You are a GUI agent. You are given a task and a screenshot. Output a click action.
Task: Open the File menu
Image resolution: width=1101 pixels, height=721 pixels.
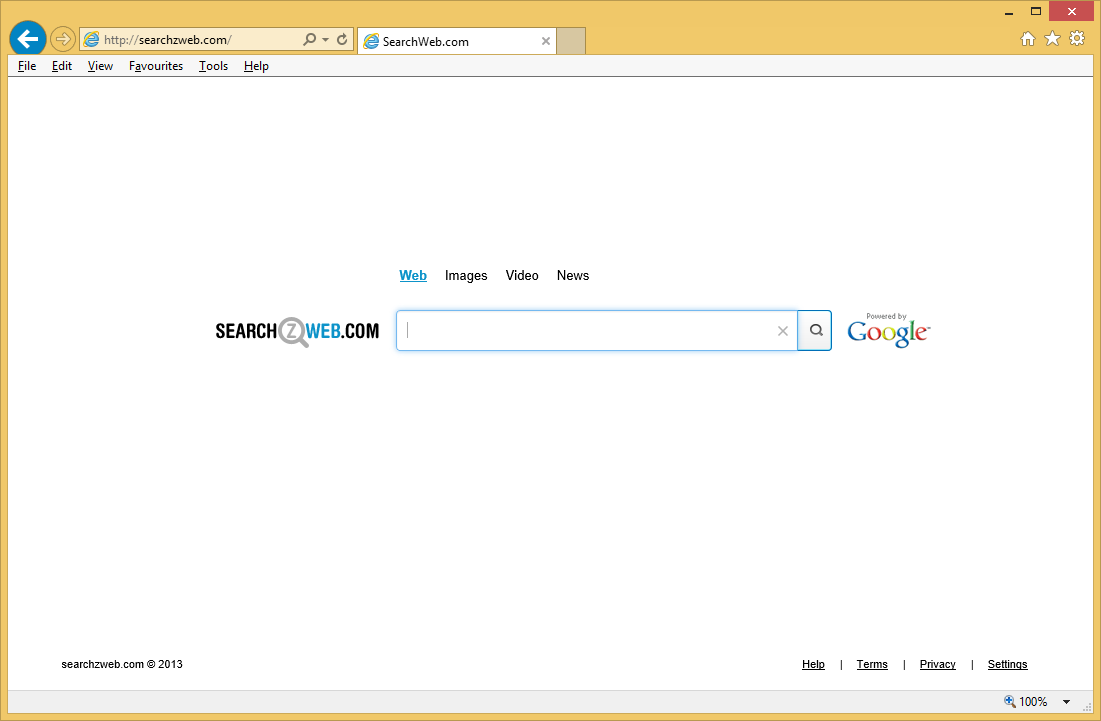click(27, 66)
